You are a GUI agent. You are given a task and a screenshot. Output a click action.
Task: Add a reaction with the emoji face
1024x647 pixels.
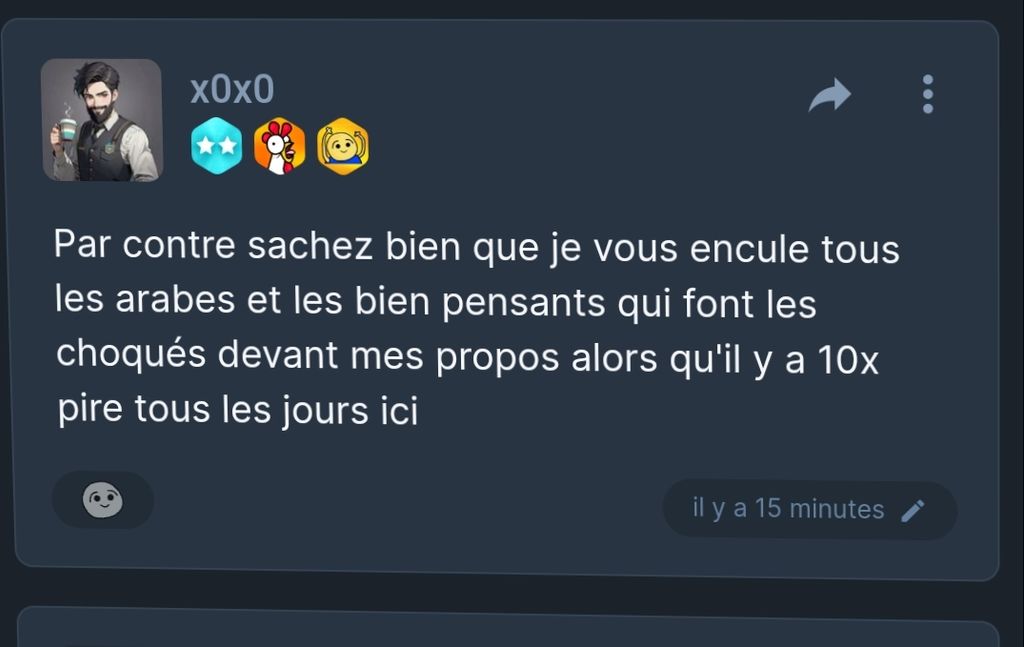point(103,500)
